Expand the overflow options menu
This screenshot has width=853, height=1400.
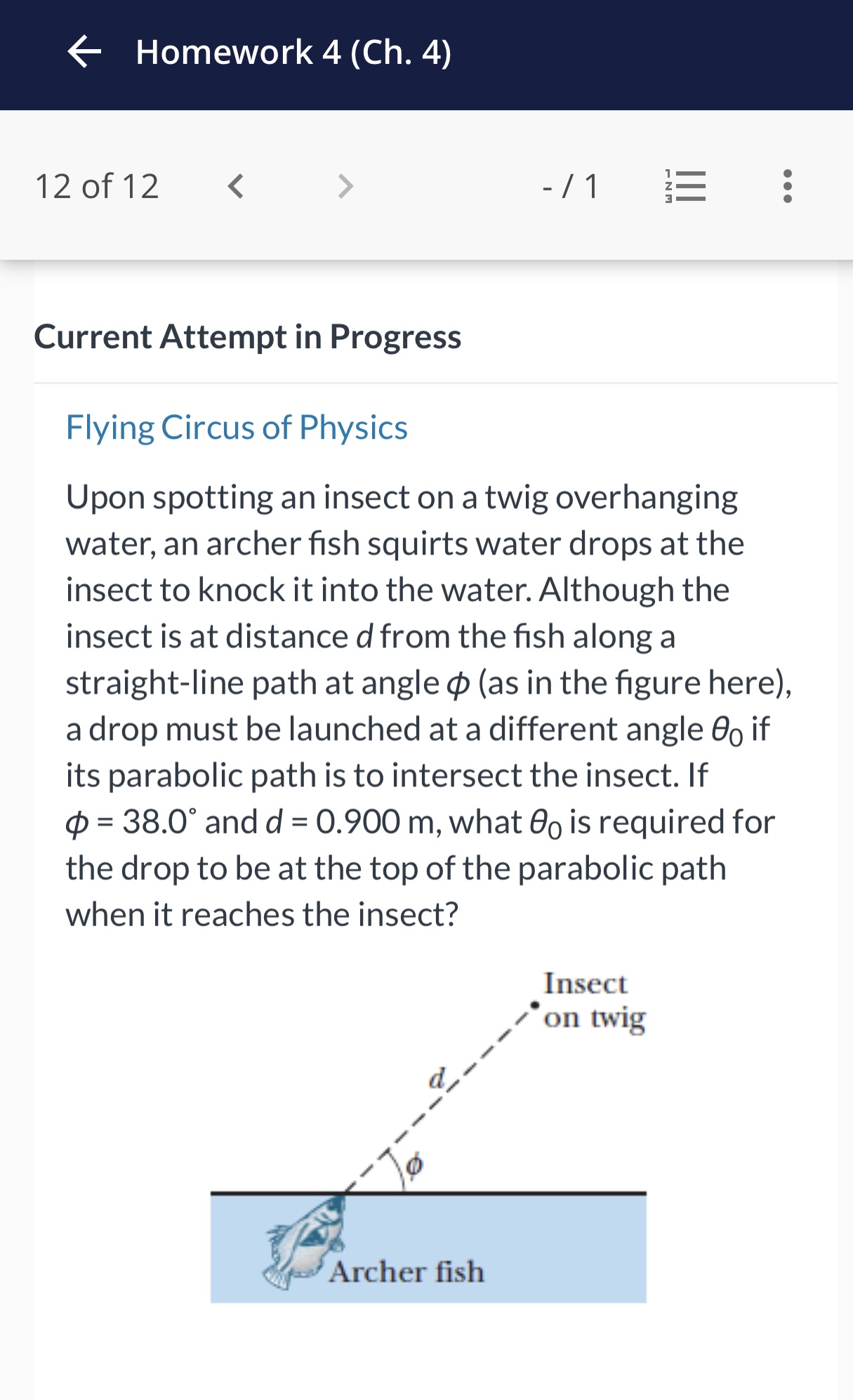[x=788, y=185]
